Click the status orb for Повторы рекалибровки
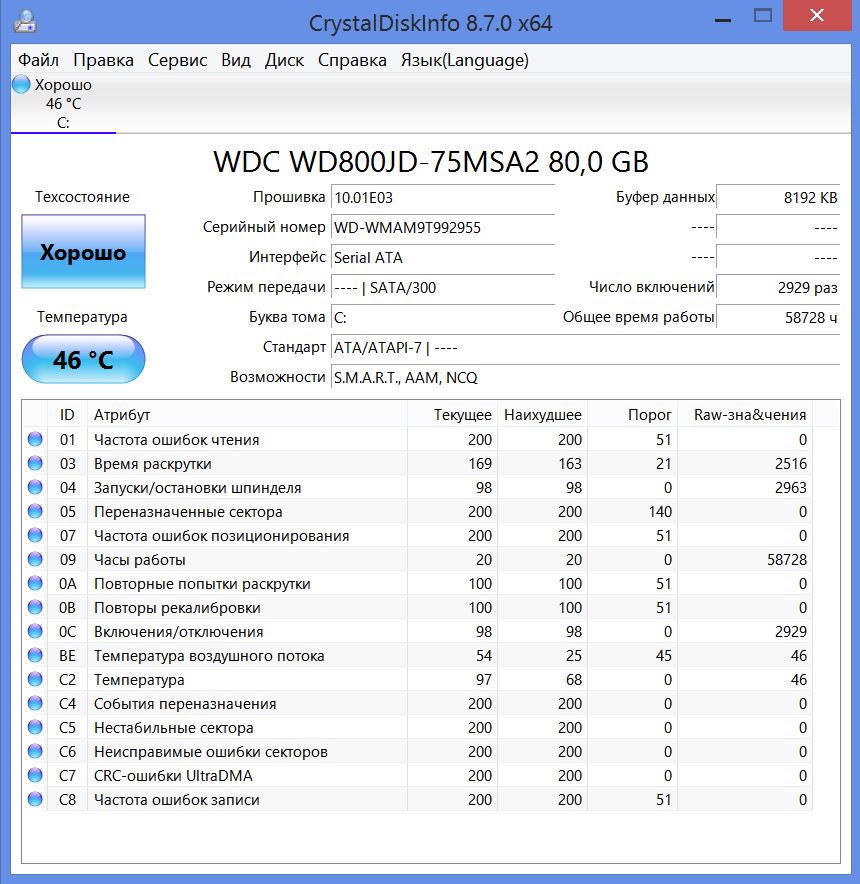The width and height of the screenshot is (860, 884). click(x=35, y=607)
